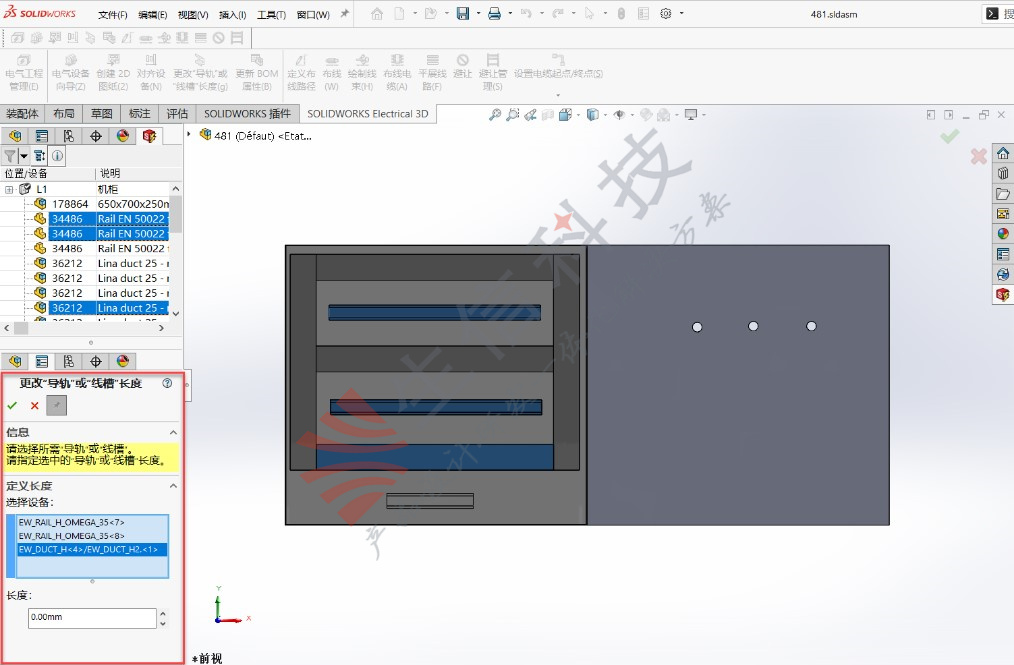Switch to the 标注 ribbon tab
The height and width of the screenshot is (665, 1014).
click(x=140, y=114)
